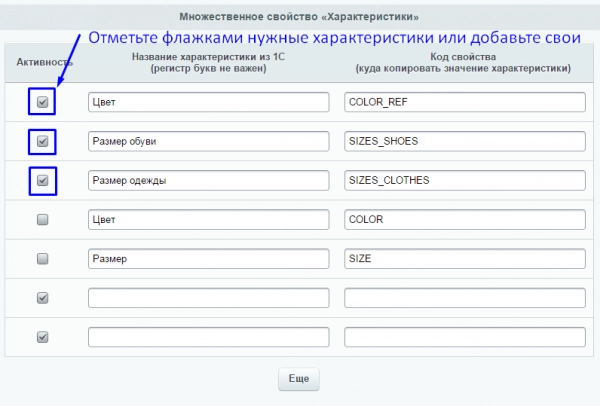
Task: Select the Размер обуви name field
Action: (x=209, y=141)
